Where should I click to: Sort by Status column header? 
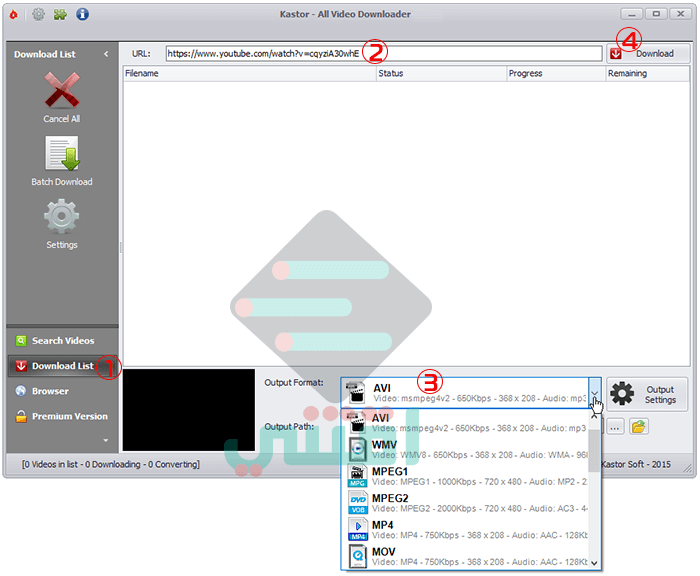click(441, 73)
